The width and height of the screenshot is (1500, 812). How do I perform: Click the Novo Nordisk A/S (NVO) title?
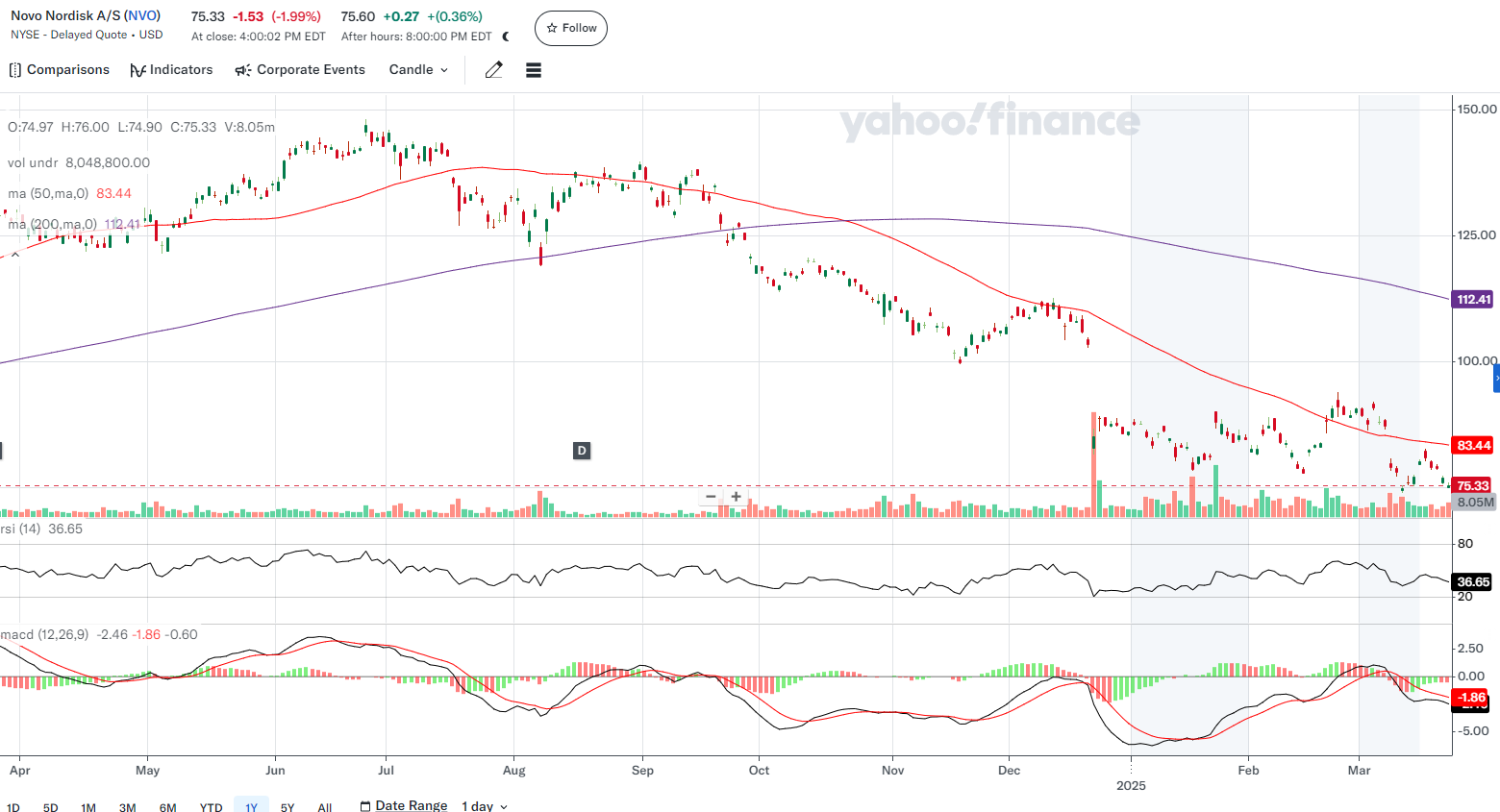(86, 15)
